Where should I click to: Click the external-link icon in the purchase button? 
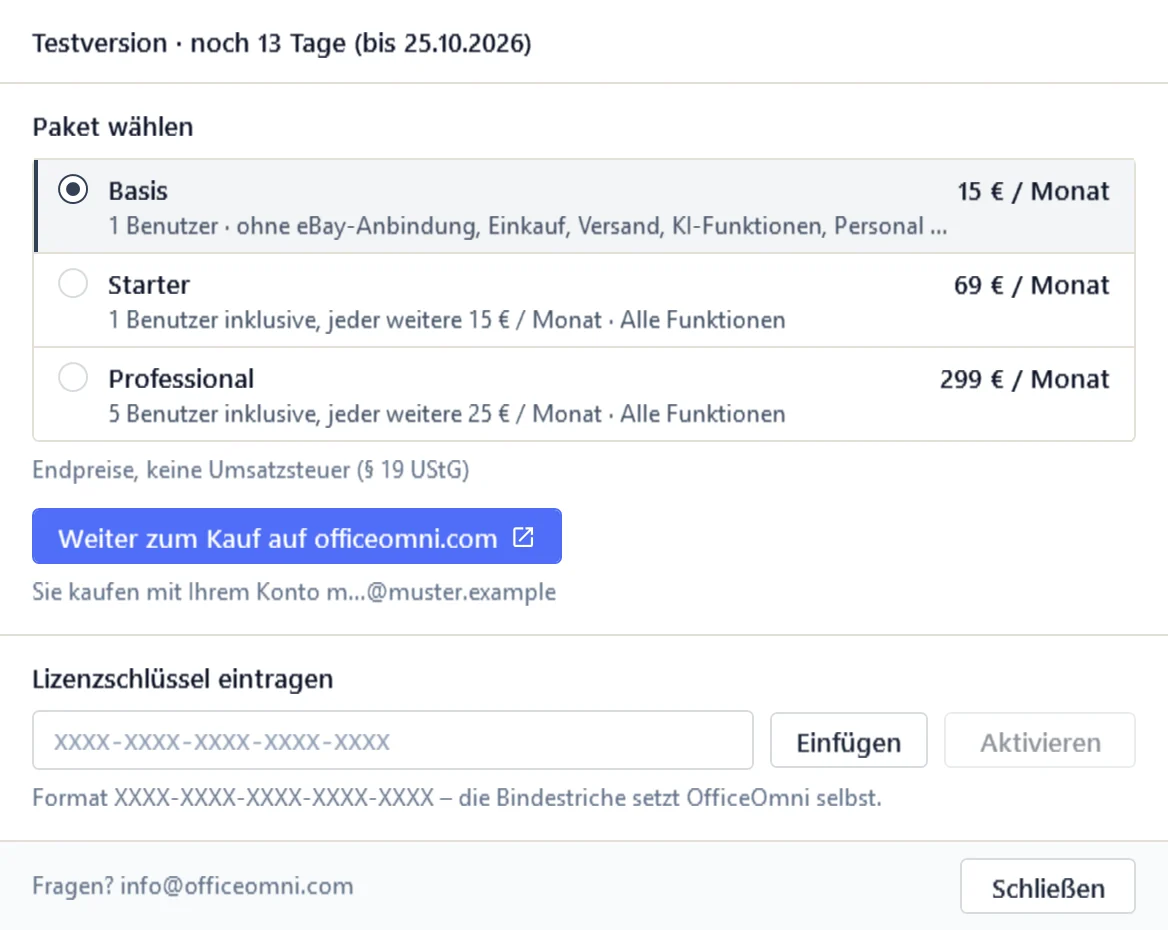pos(523,537)
